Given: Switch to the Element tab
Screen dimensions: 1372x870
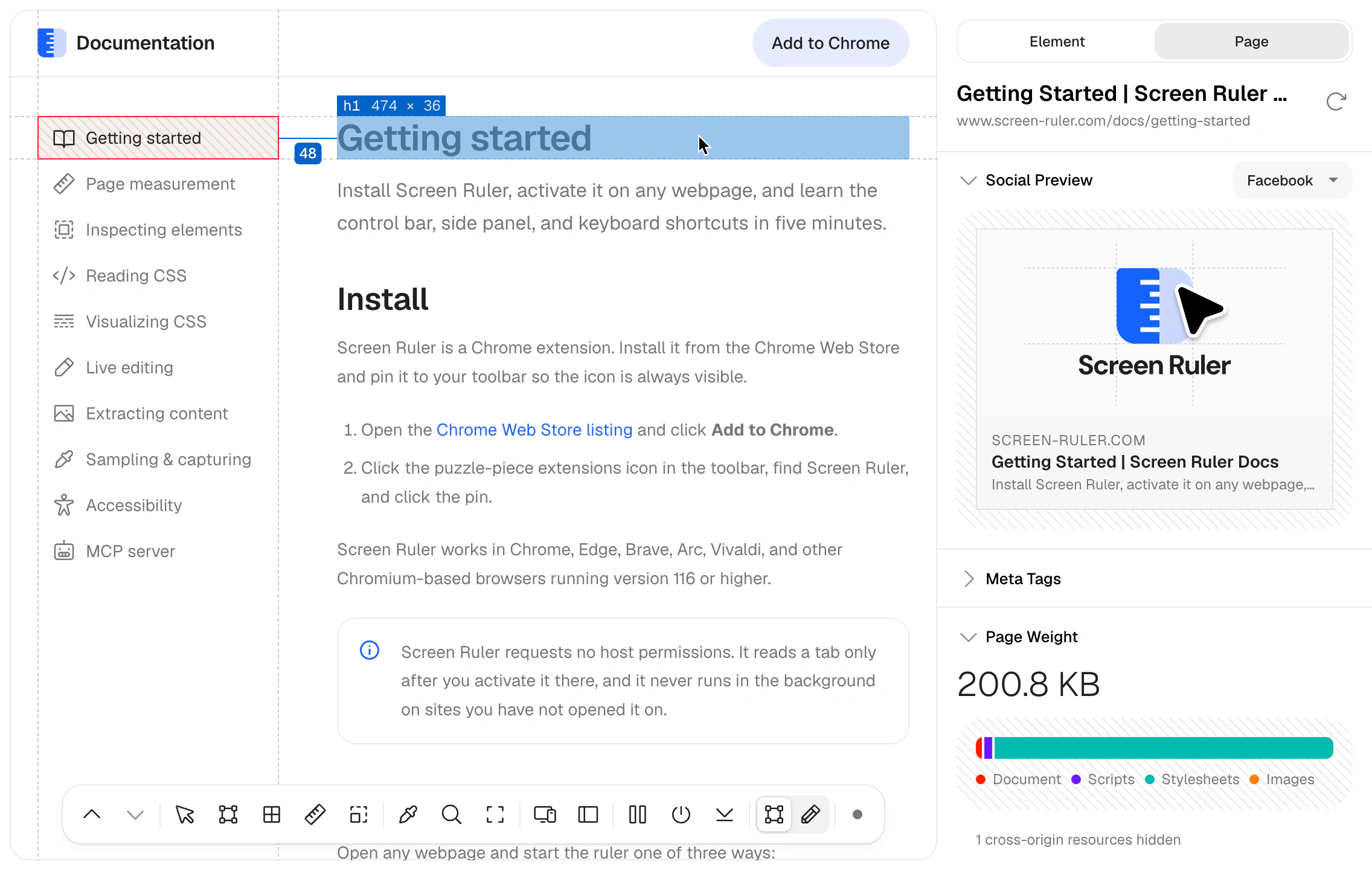Looking at the screenshot, I should (x=1057, y=42).
